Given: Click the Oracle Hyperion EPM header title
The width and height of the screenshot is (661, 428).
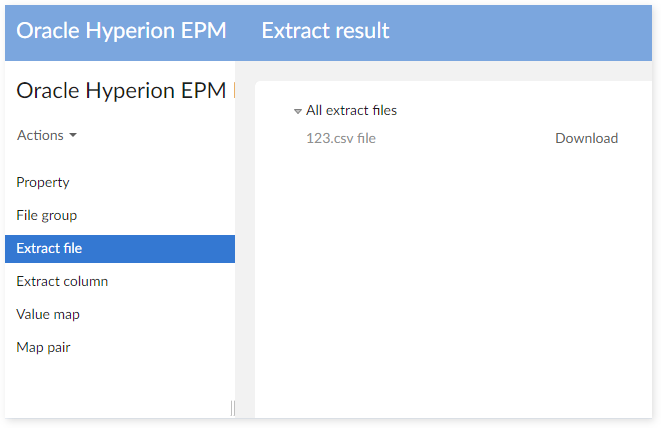Looking at the screenshot, I should 122,31.
